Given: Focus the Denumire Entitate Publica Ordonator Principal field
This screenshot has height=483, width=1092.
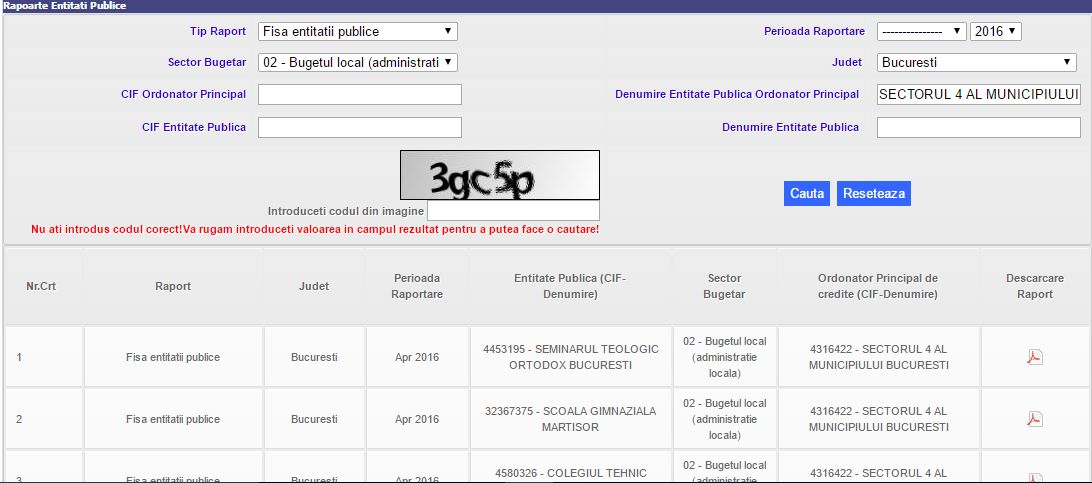Looking at the screenshot, I should click(978, 94).
